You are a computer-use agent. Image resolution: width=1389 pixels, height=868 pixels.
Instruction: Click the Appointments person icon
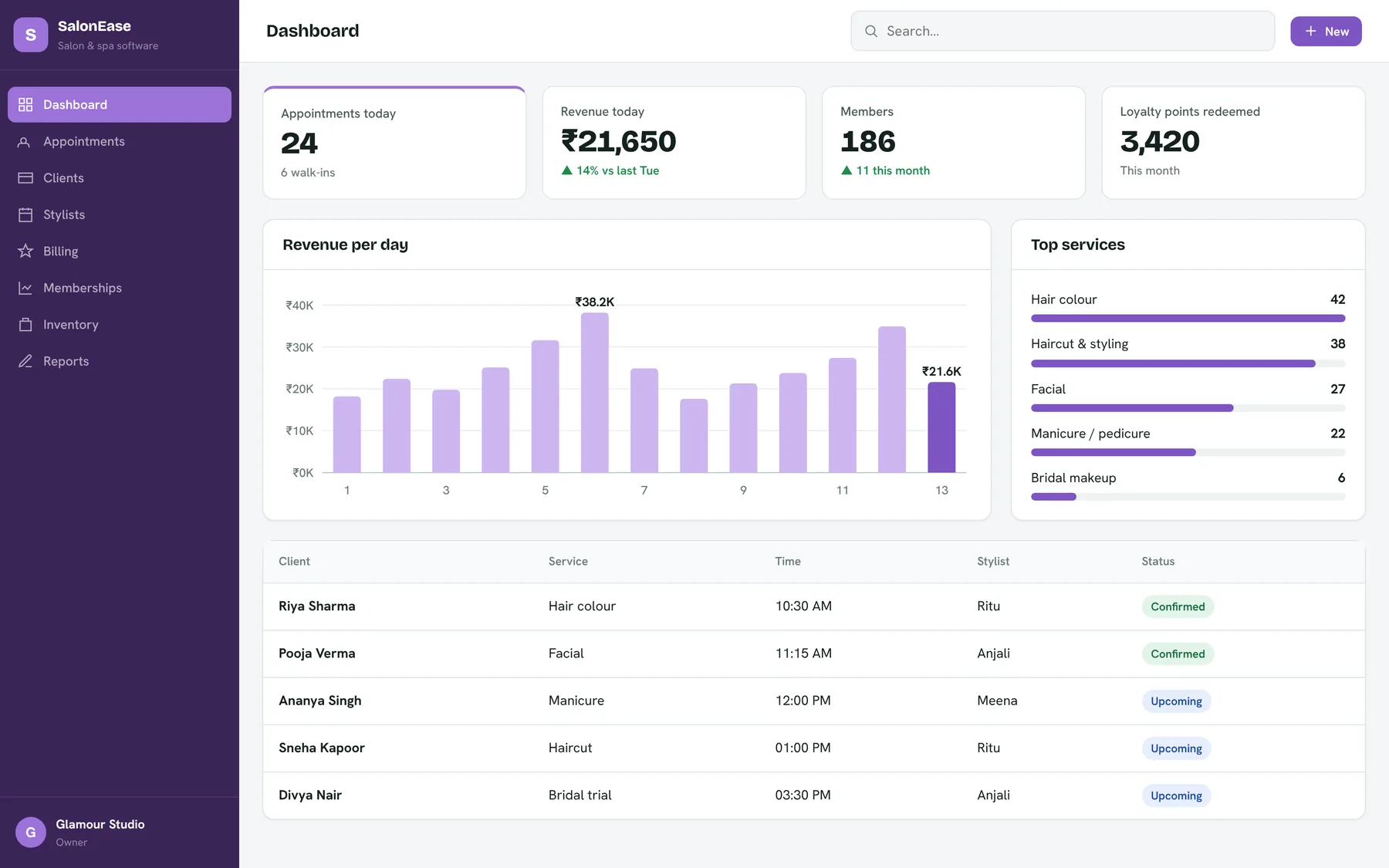25,142
